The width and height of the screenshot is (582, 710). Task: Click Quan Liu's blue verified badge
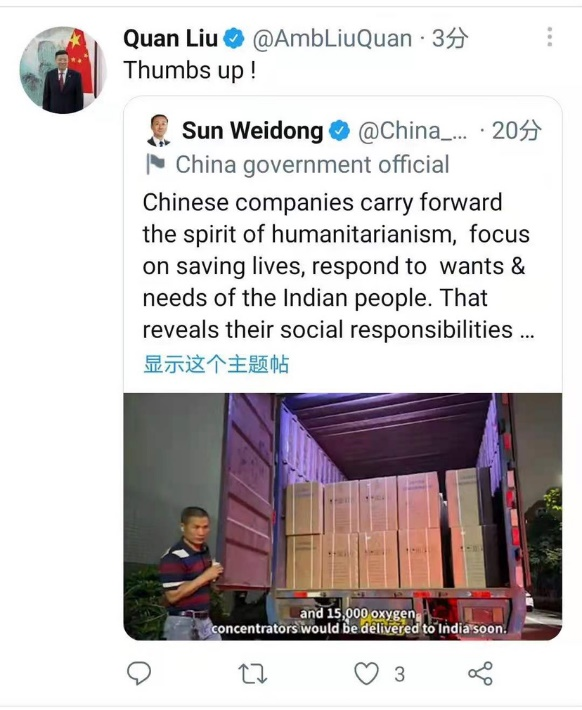coord(234,38)
